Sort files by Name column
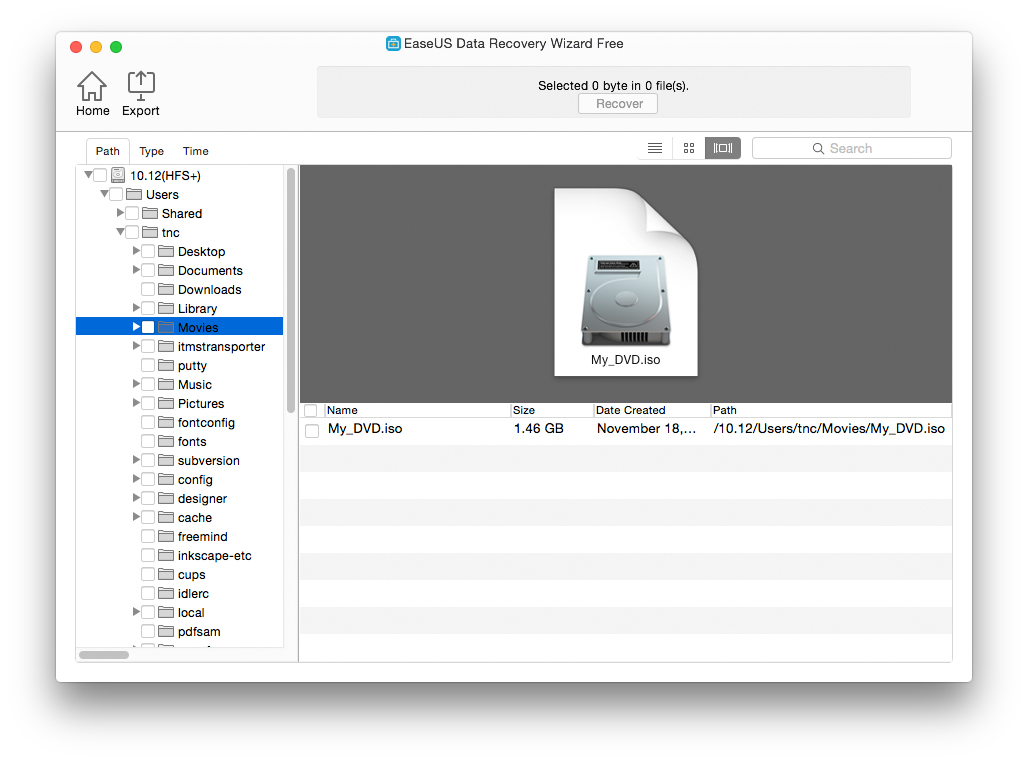Image resolution: width=1028 pixels, height=762 pixels. click(418, 411)
